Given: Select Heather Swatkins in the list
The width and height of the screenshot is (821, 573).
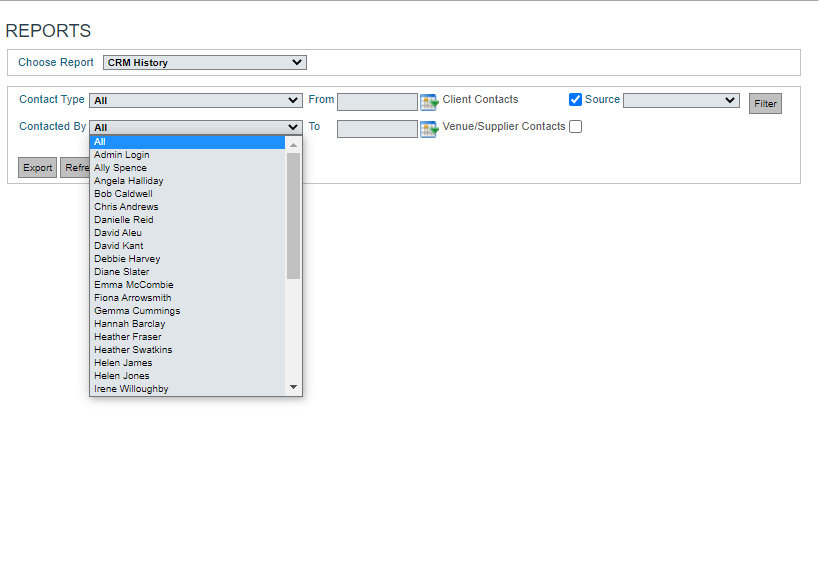Looking at the screenshot, I should point(187,350).
